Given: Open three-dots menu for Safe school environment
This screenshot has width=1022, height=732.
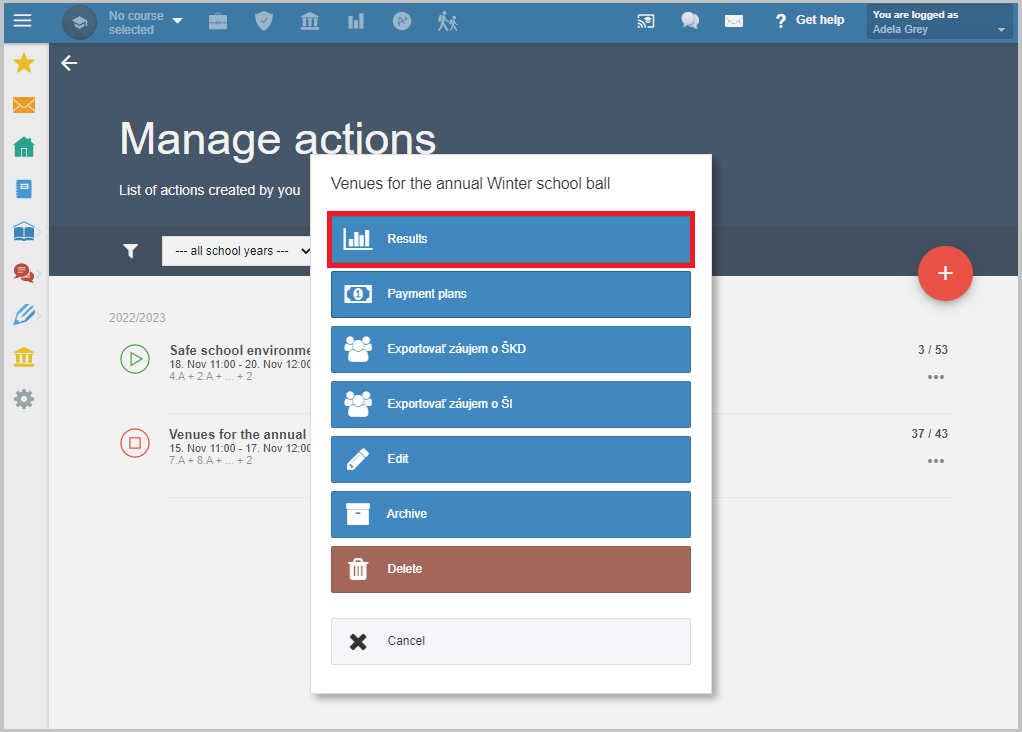Looking at the screenshot, I should 935,377.
